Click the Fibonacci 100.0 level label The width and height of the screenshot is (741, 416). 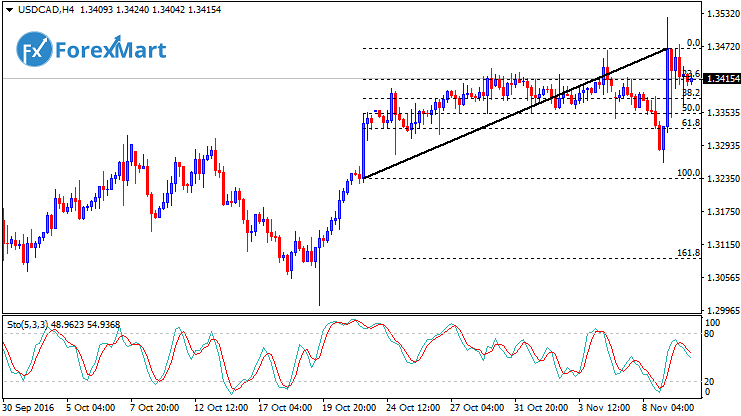(688, 173)
